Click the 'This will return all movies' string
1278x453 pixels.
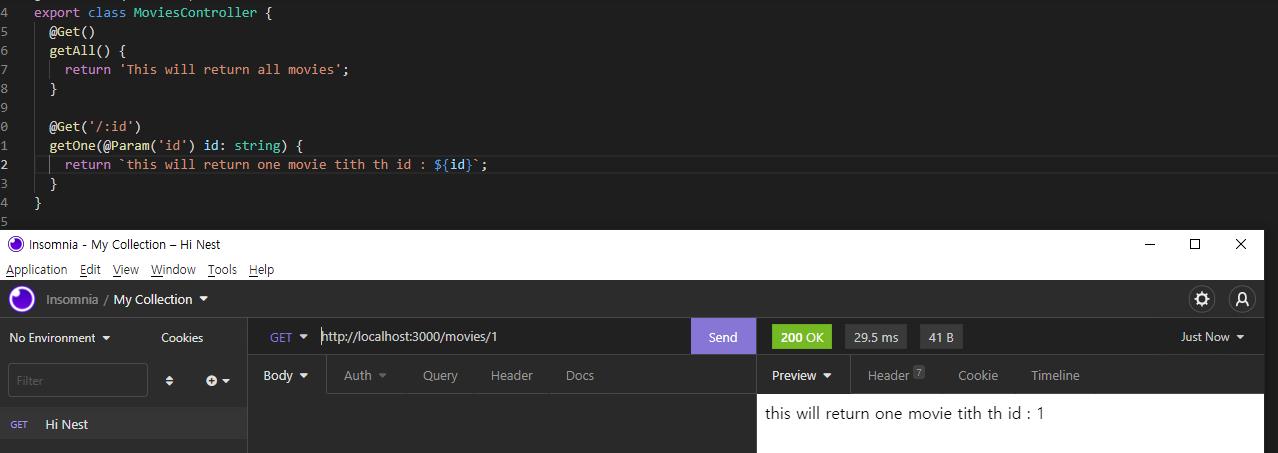[229, 69]
